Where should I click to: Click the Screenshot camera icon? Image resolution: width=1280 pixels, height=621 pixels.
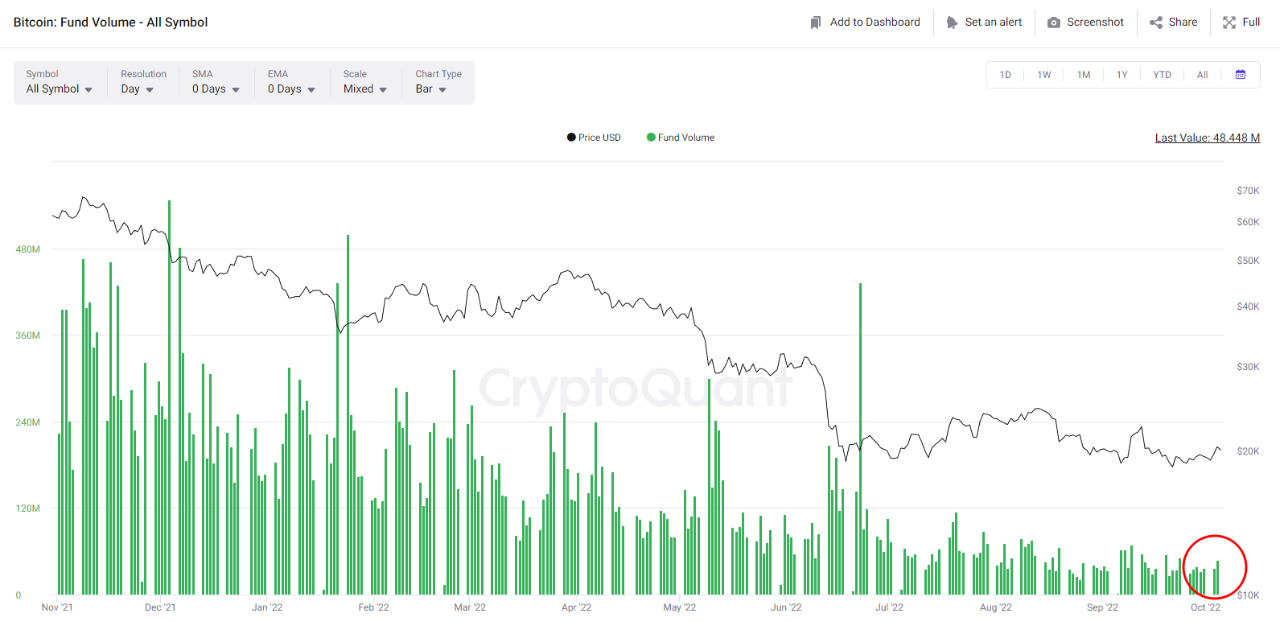tap(1054, 22)
